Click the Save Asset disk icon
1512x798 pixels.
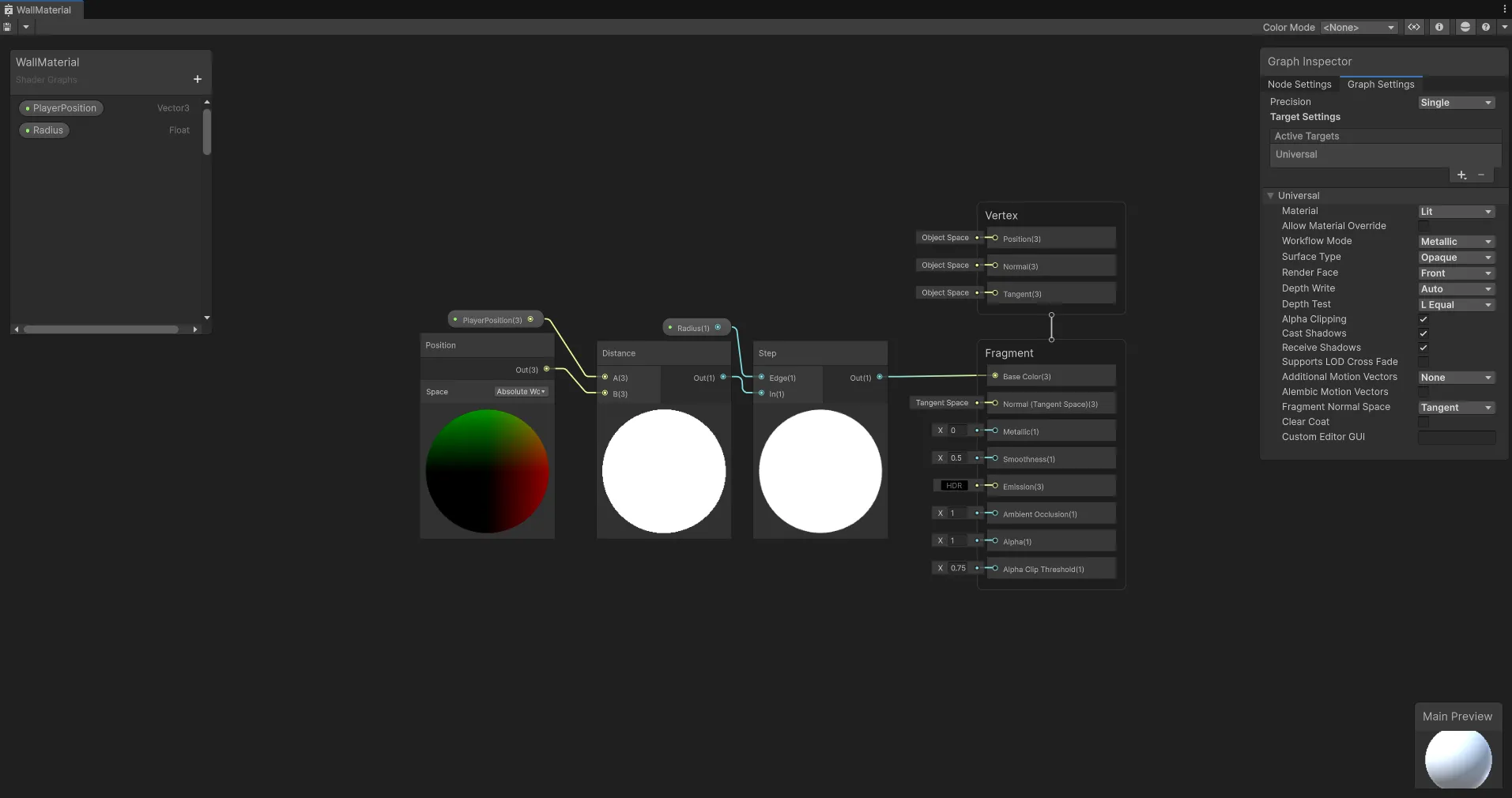click(x=7, y=27)
